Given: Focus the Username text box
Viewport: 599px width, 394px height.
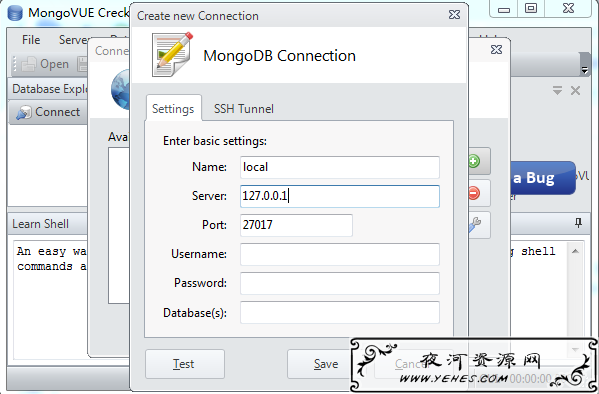Looking at the screenshot, I should click(340, 254).
